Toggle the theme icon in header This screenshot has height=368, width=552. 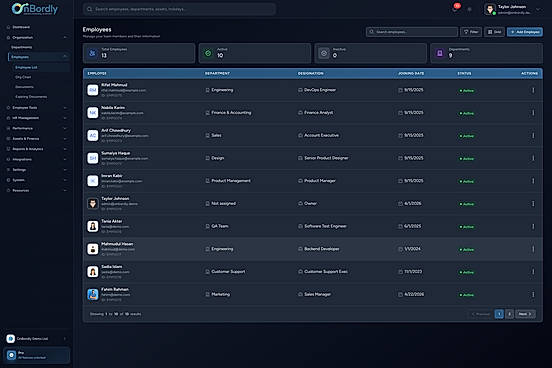pyautogui.click(x=469, y=10)
